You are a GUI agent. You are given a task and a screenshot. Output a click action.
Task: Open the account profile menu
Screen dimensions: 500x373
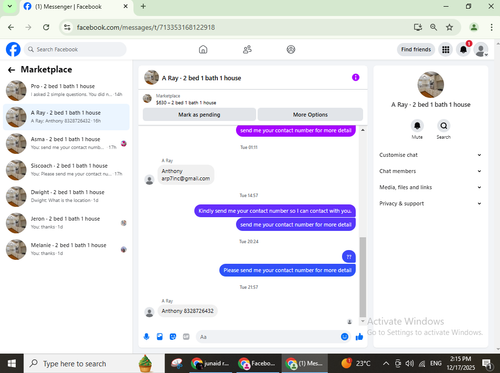(x=481, y=50)
